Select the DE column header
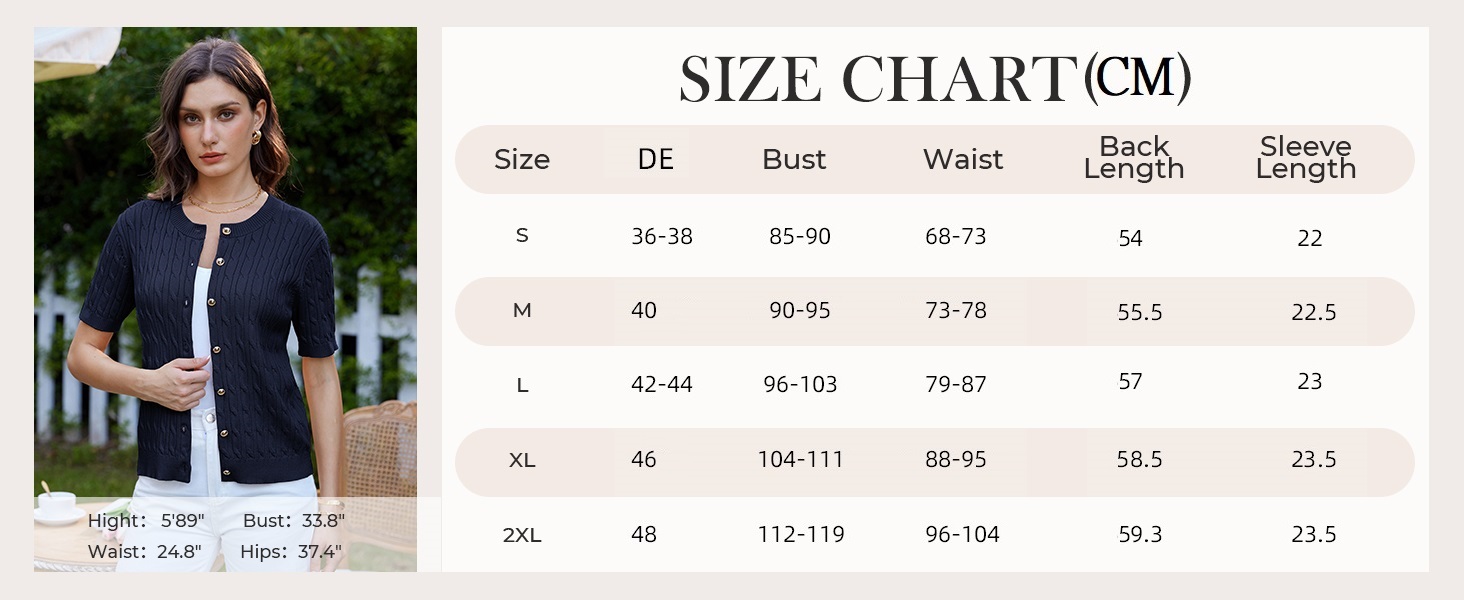 [656, 160]
